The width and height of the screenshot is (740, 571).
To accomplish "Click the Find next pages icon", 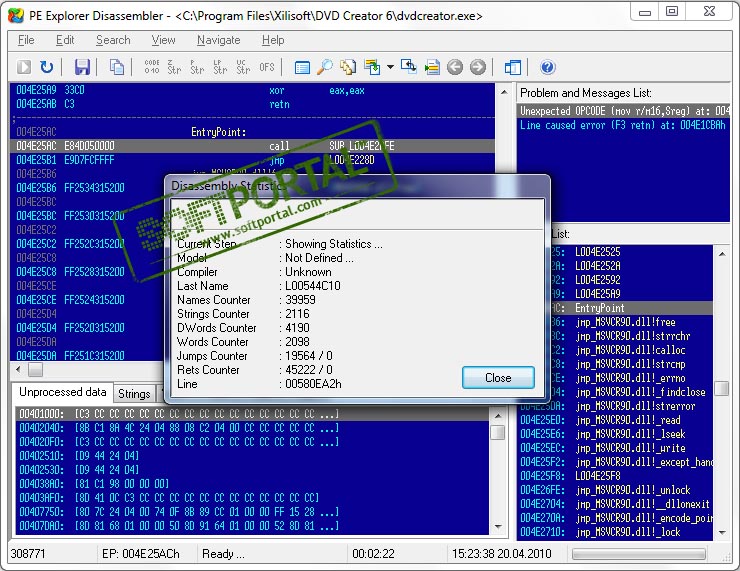I will click(x=348, y=67).
